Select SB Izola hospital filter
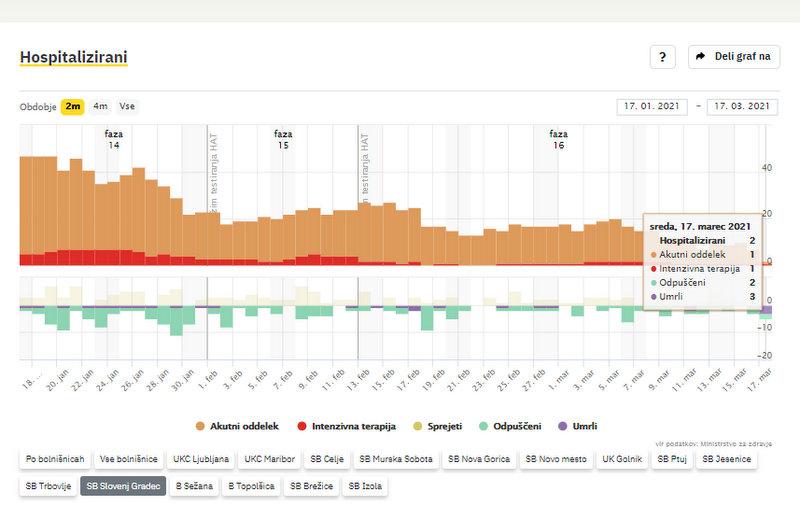The image size is (800, 520). [x=368, y=487]
